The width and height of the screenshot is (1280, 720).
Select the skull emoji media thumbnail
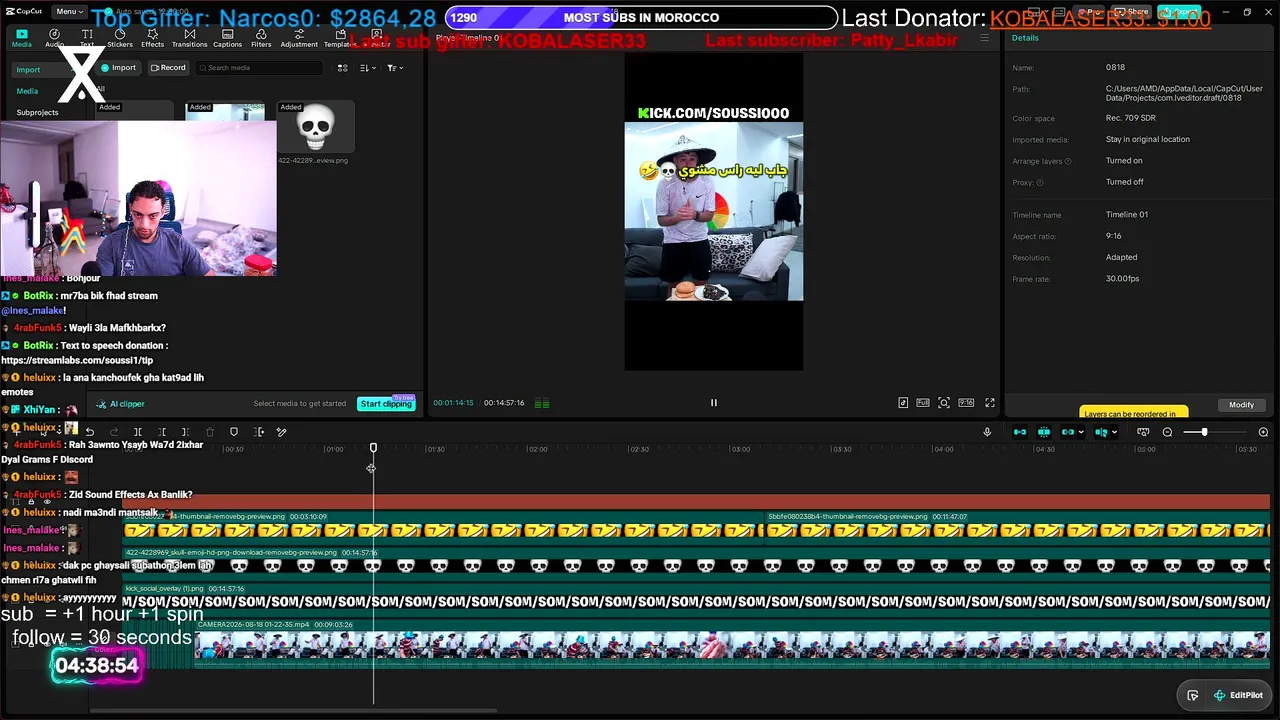point(315,127)
